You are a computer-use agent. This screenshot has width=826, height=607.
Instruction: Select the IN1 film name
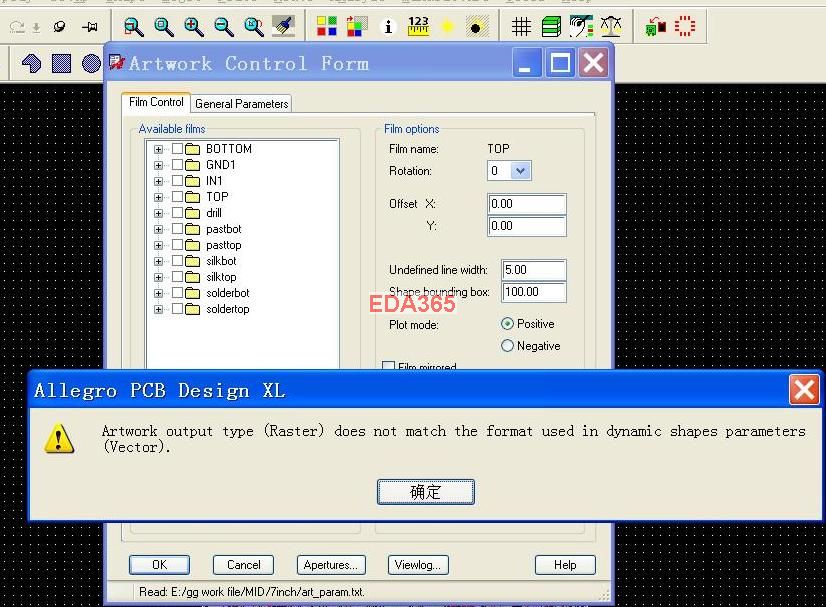click(214, 181)
